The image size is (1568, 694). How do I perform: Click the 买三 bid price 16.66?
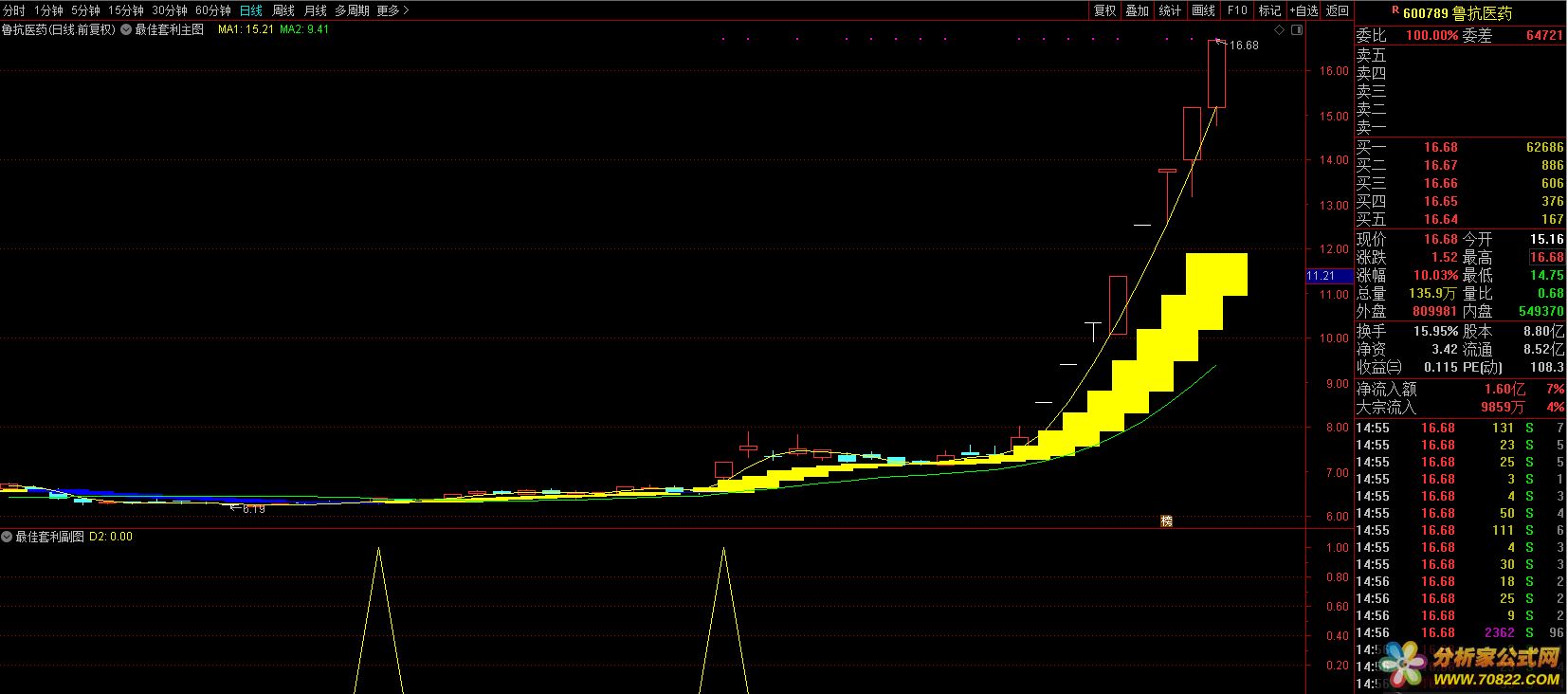tap(1440, 183)
